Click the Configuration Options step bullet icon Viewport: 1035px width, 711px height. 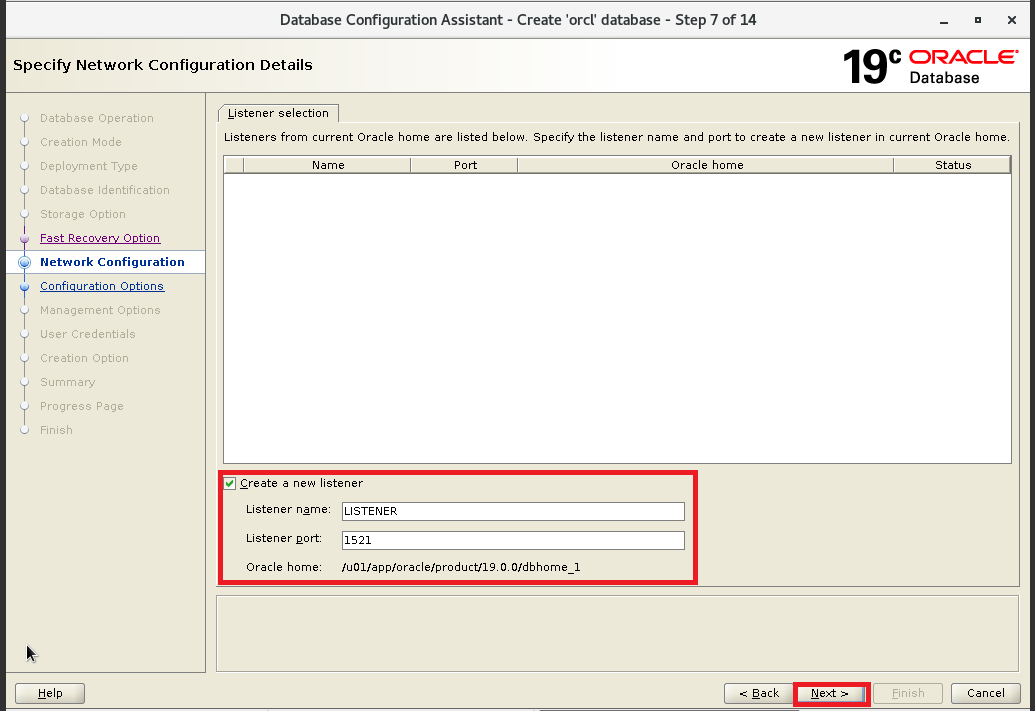click(x=24, y=287)
